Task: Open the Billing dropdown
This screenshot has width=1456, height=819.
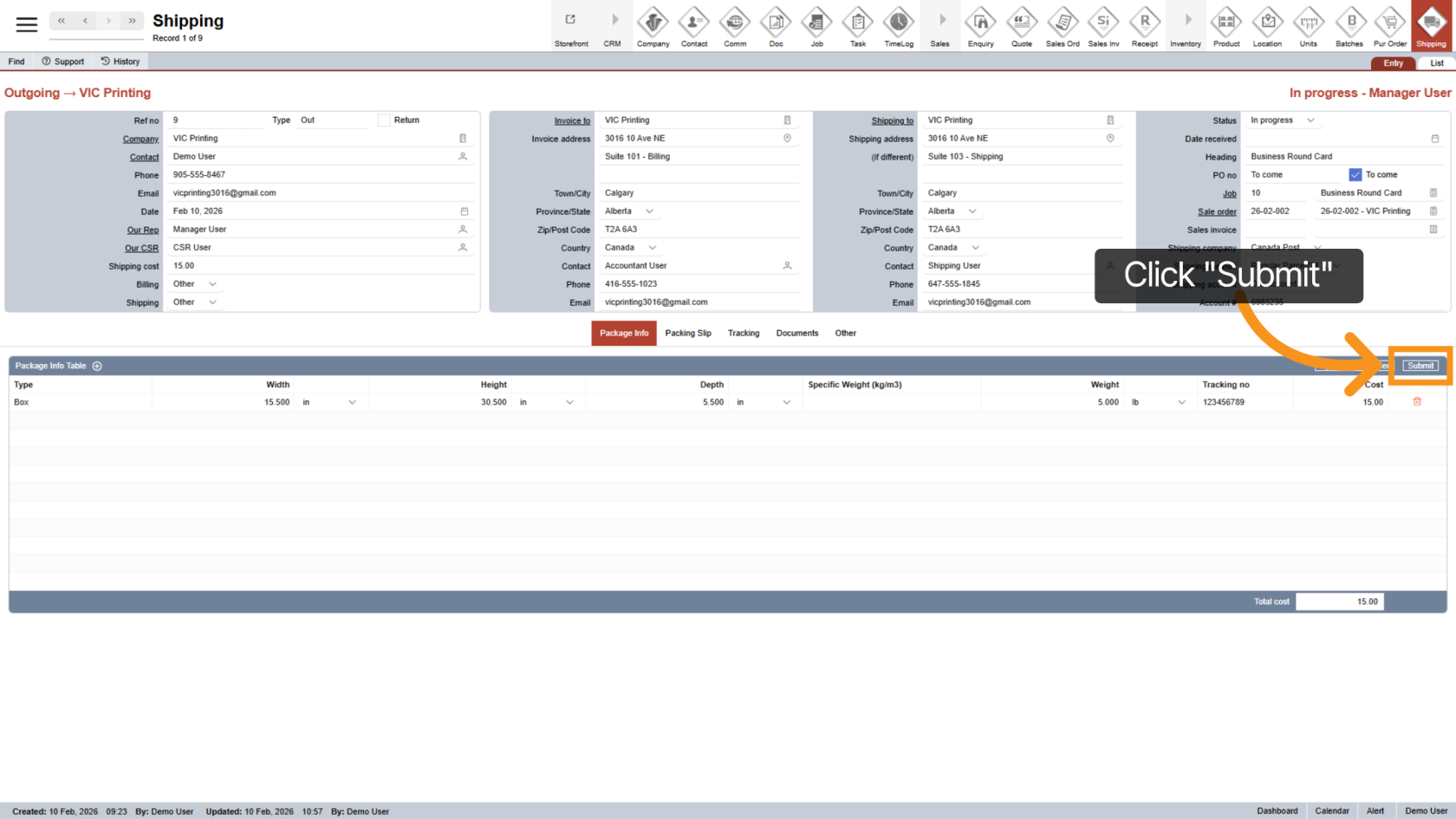Action: pyautogui.click(x=212, y=284)
